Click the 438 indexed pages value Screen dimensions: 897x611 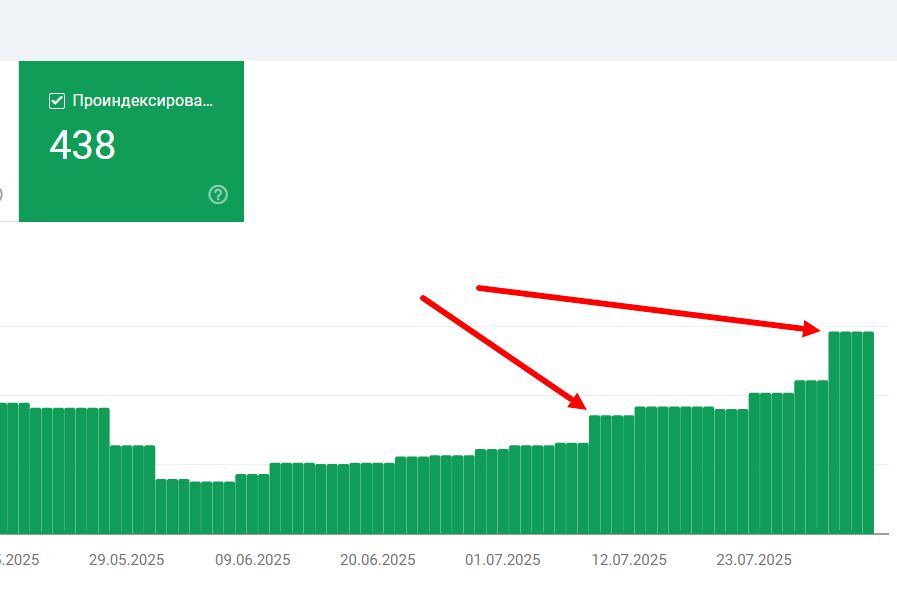coord(83,146)
